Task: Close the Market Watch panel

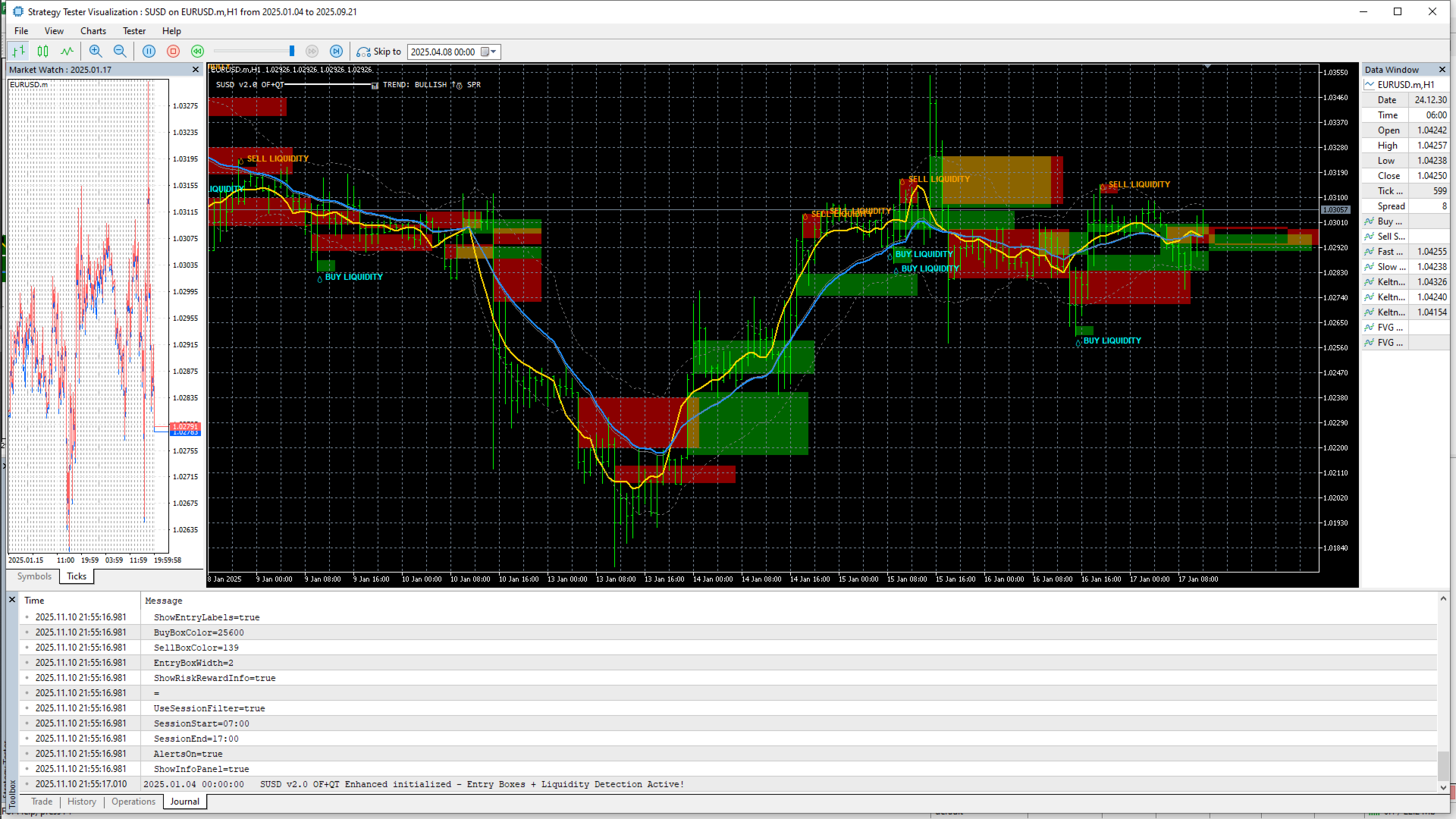Action: click(196, 70)
